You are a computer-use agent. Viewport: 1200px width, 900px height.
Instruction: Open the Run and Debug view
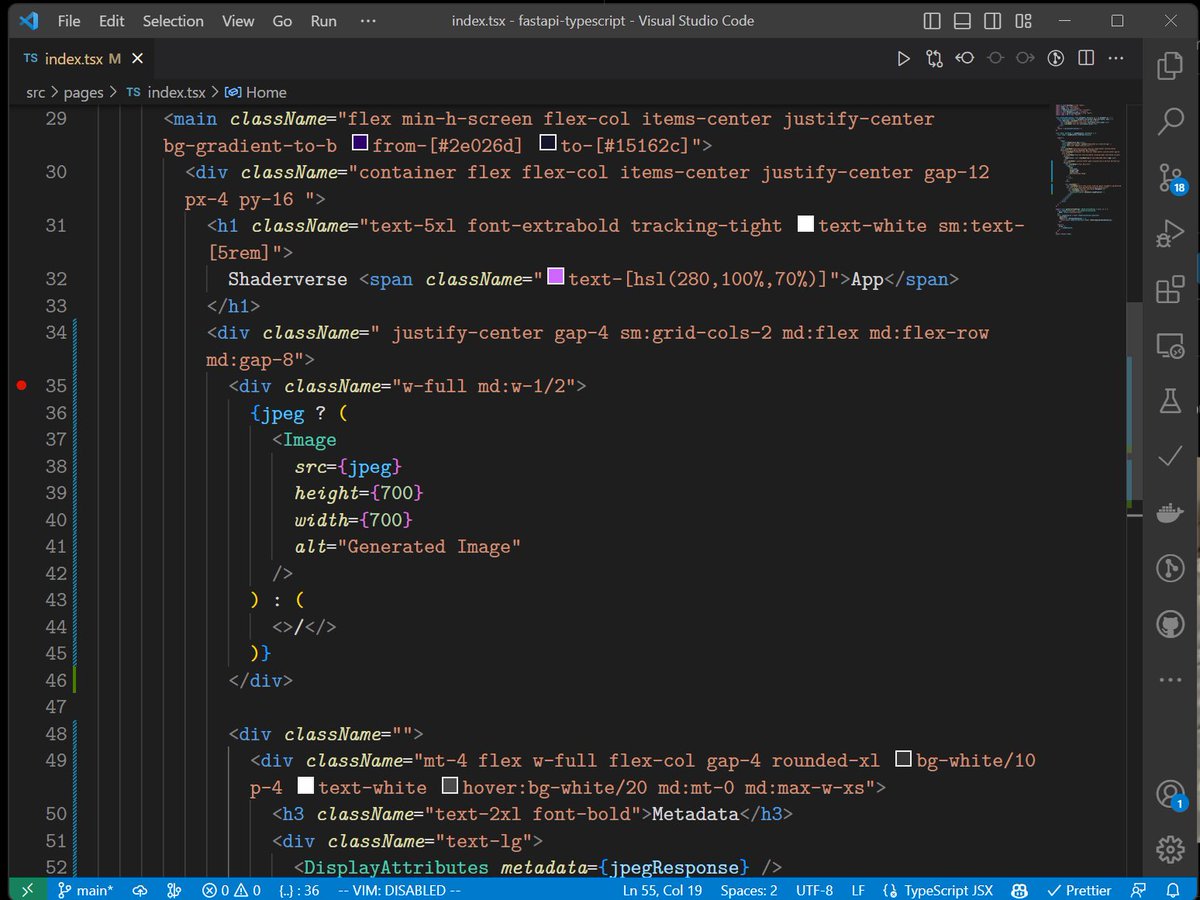tap(1170, 234)
